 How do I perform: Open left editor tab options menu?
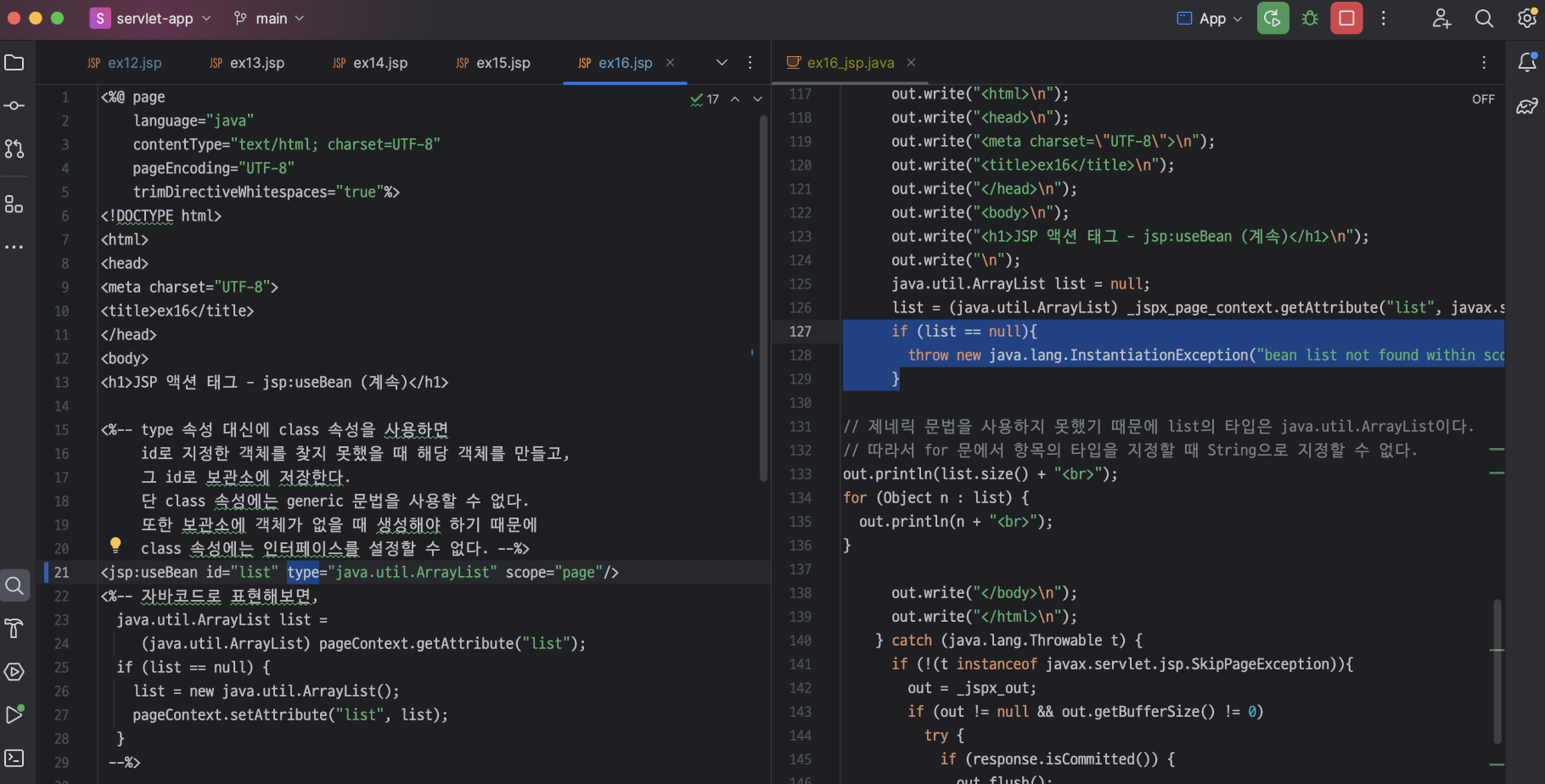pyautogui.click(x=750, y=63)
